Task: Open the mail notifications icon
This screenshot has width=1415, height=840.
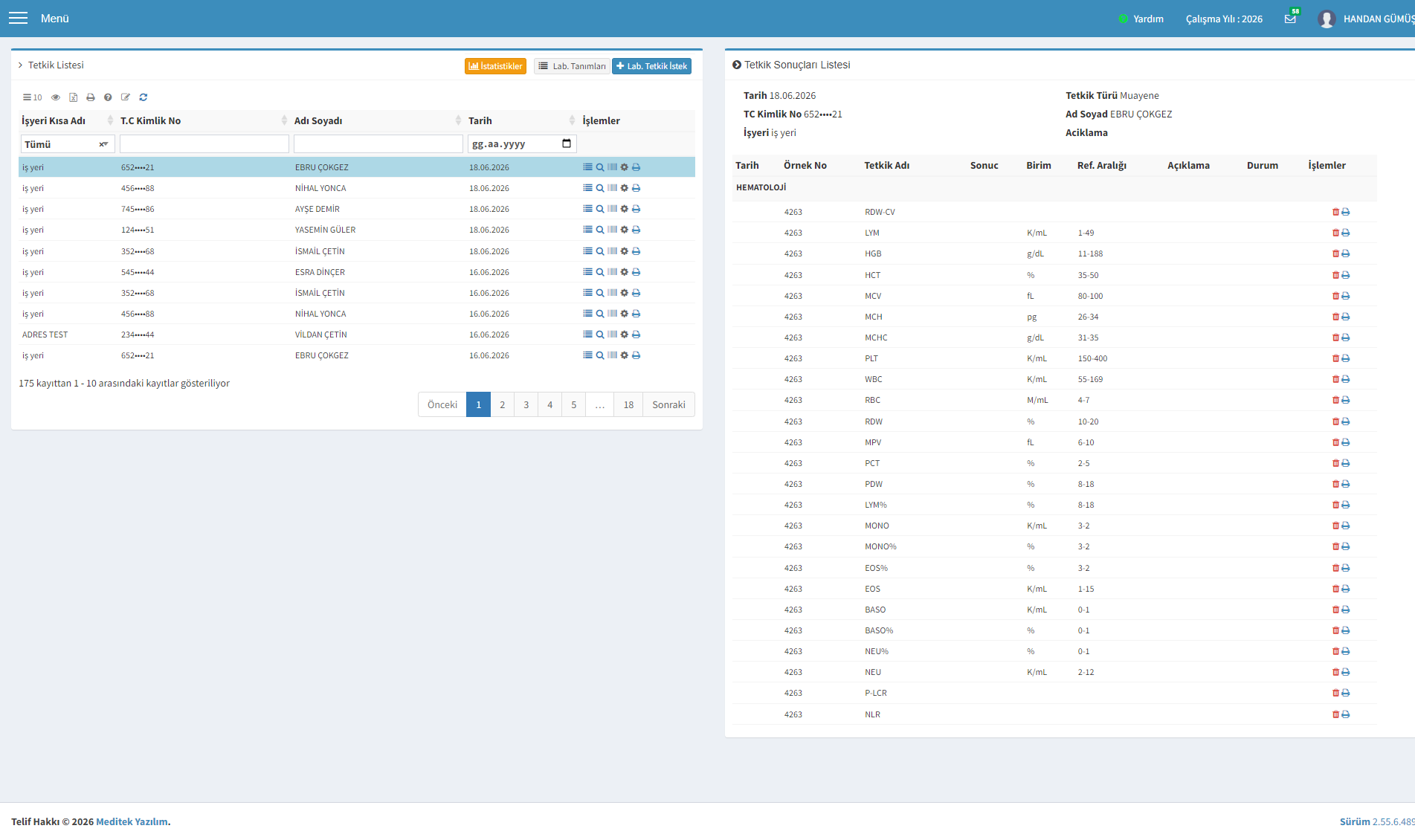Action: [1290, 19]
